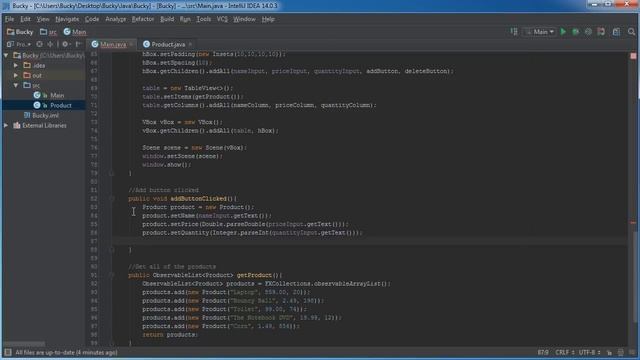Click the Make Project icon beside the run selector

point(514,31)
